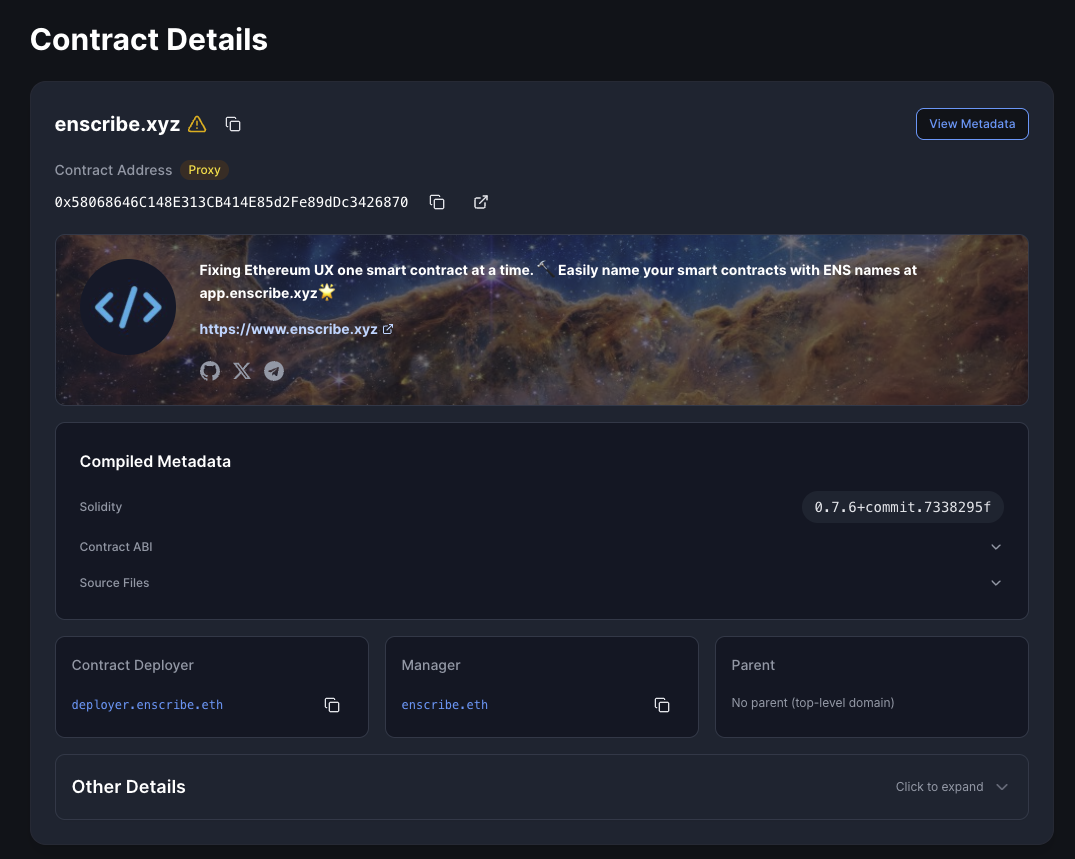Click the Proxy badge

coord(205,170)
